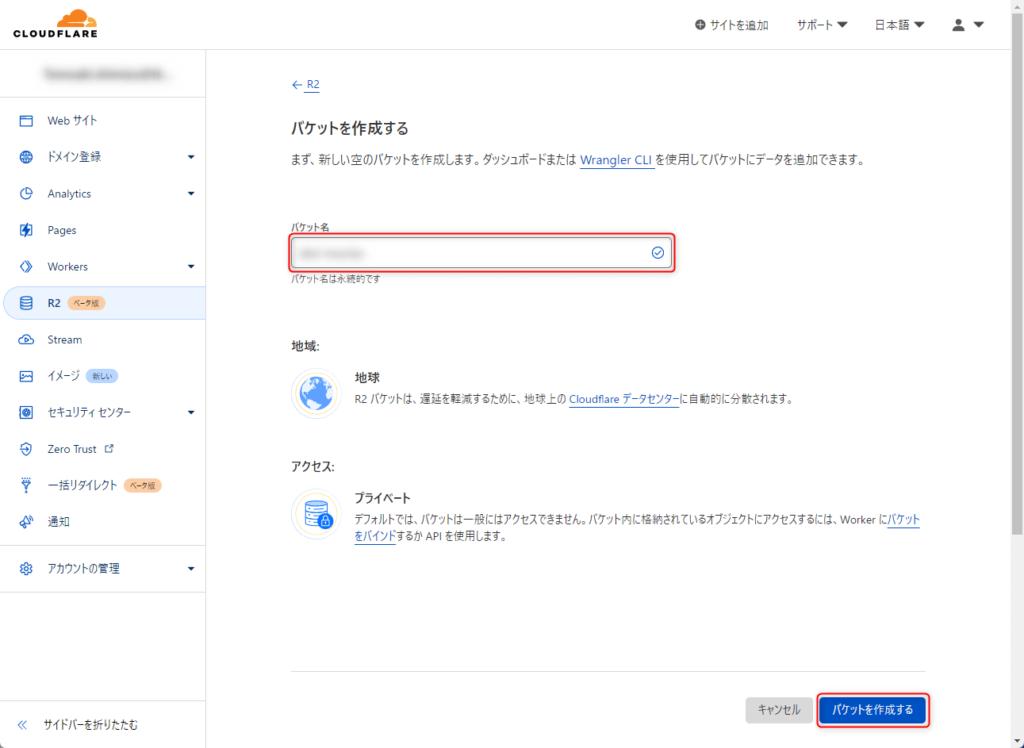Click the external link icon beside Zero Trust
The image size is (1024, 748).
[109, 448]
